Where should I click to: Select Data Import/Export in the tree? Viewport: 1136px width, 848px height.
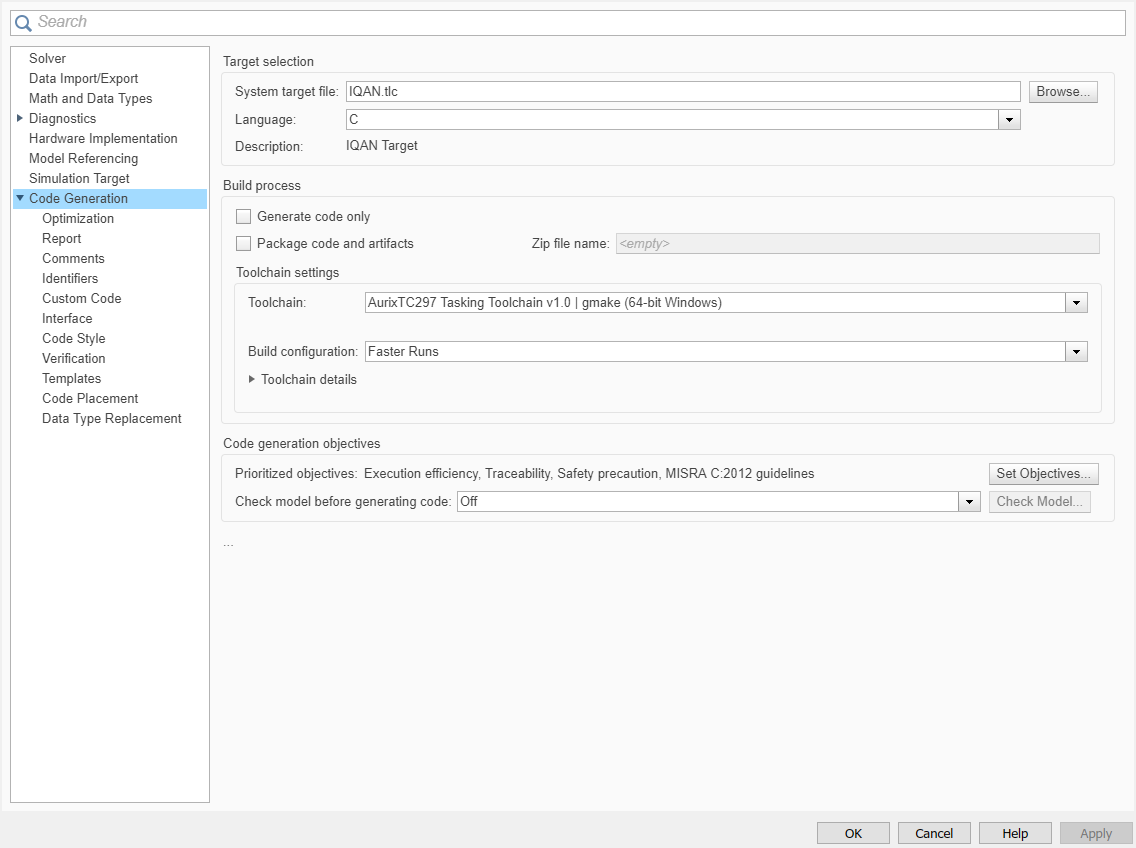[x=83, y=78]
